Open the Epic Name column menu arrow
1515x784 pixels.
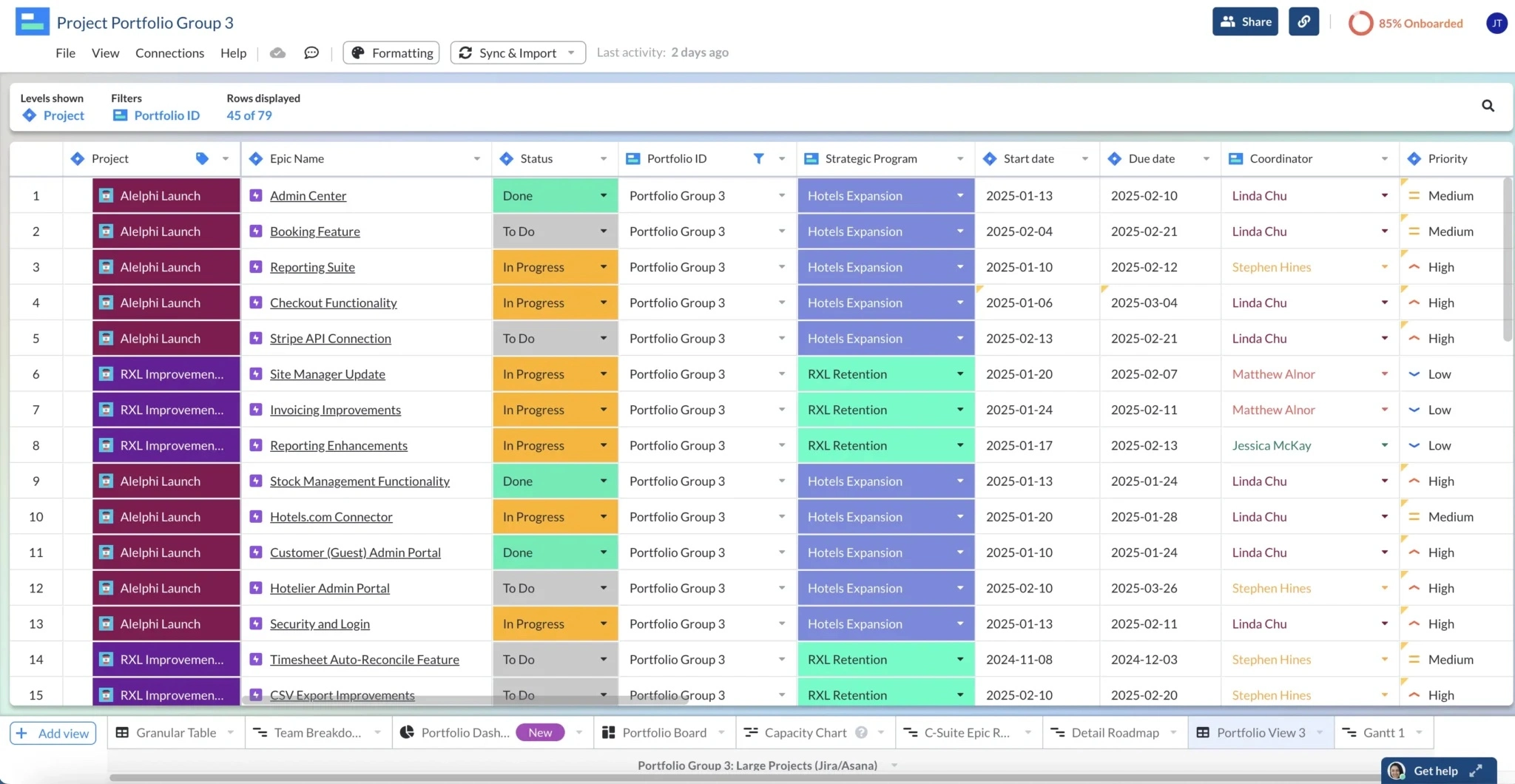[x=477, y=158]
